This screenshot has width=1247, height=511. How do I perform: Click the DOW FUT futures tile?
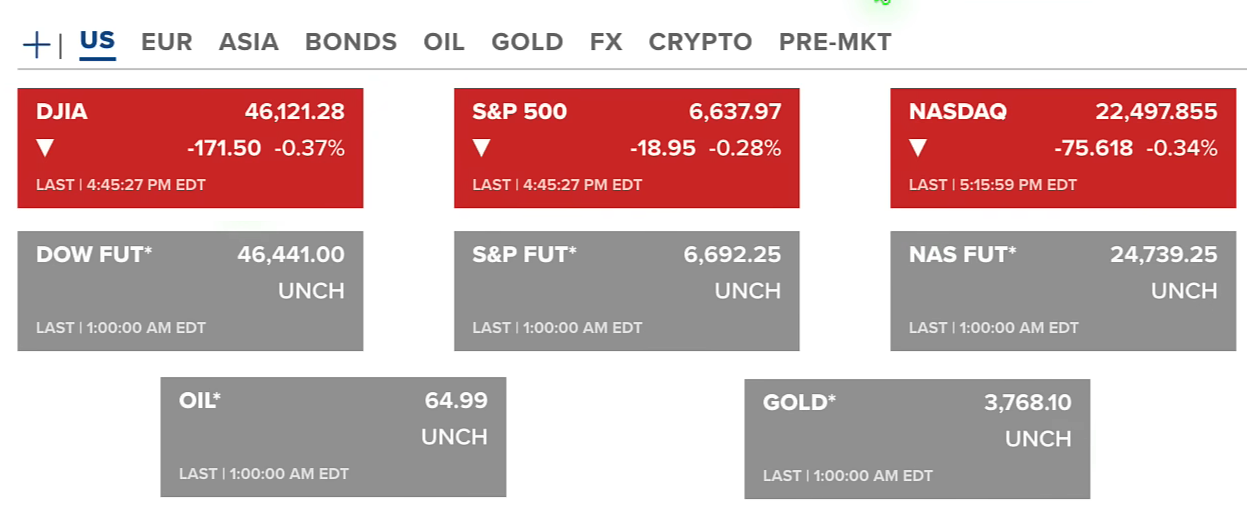coord(190,291)
